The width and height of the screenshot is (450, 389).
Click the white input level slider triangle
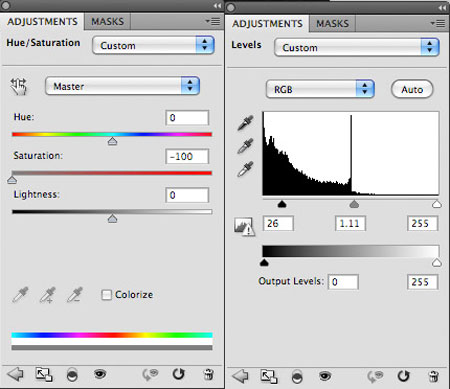pyautogui.click(x=437, y=204)
